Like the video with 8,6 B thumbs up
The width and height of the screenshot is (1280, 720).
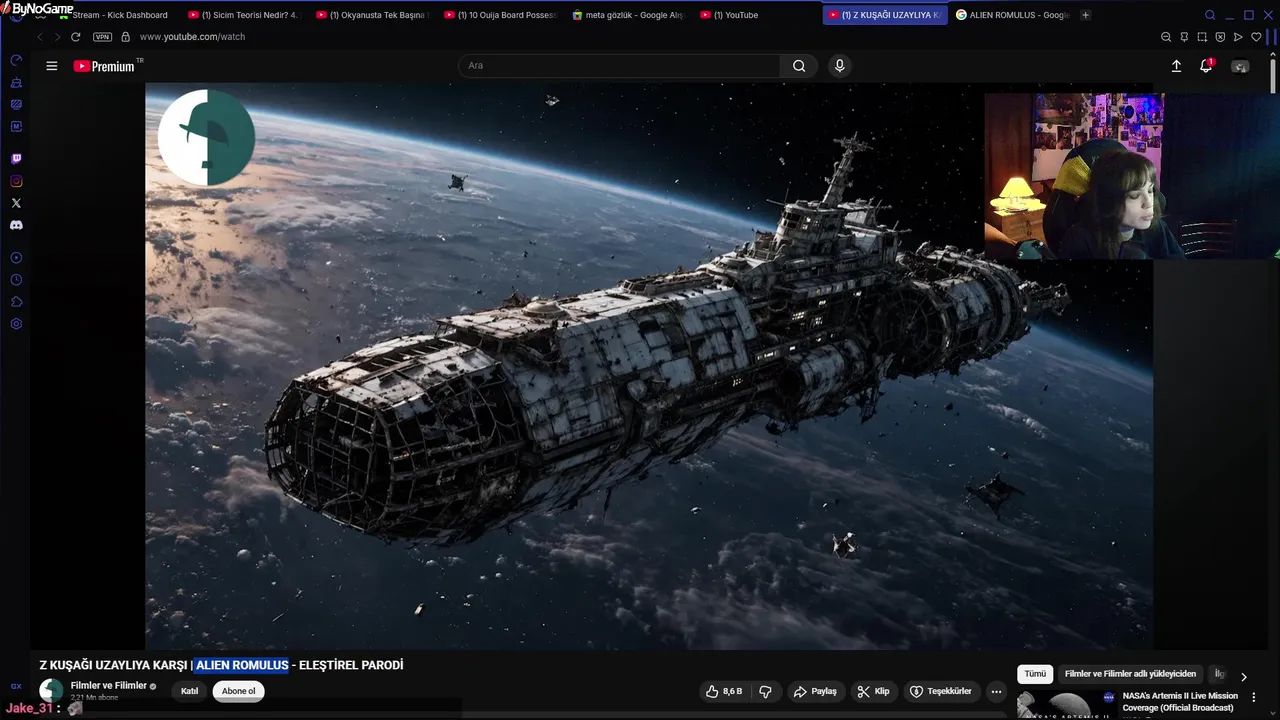tap(724, 691)
